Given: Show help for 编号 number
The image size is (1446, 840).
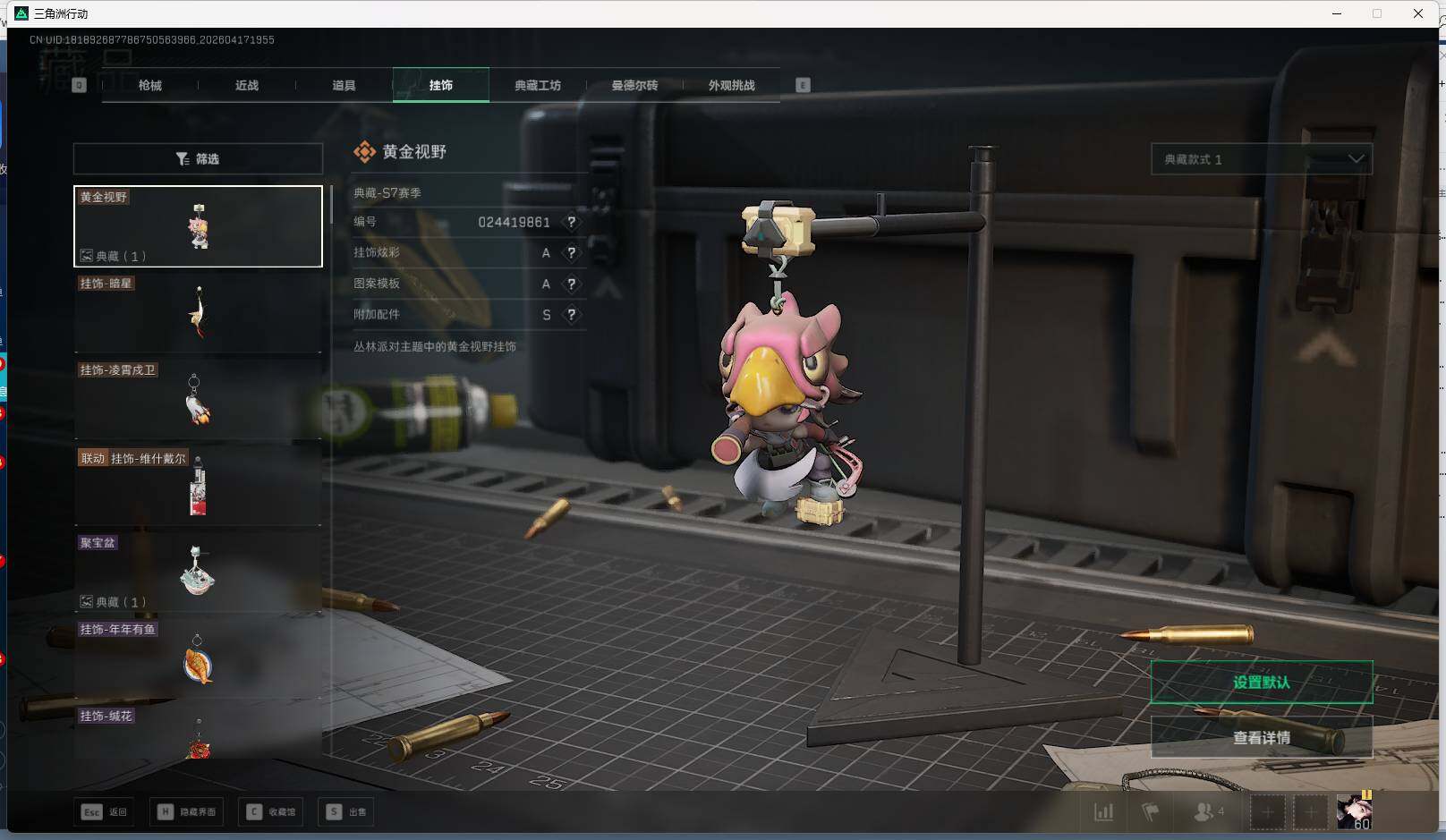Looking at the screenshot, I should point(571,222).
